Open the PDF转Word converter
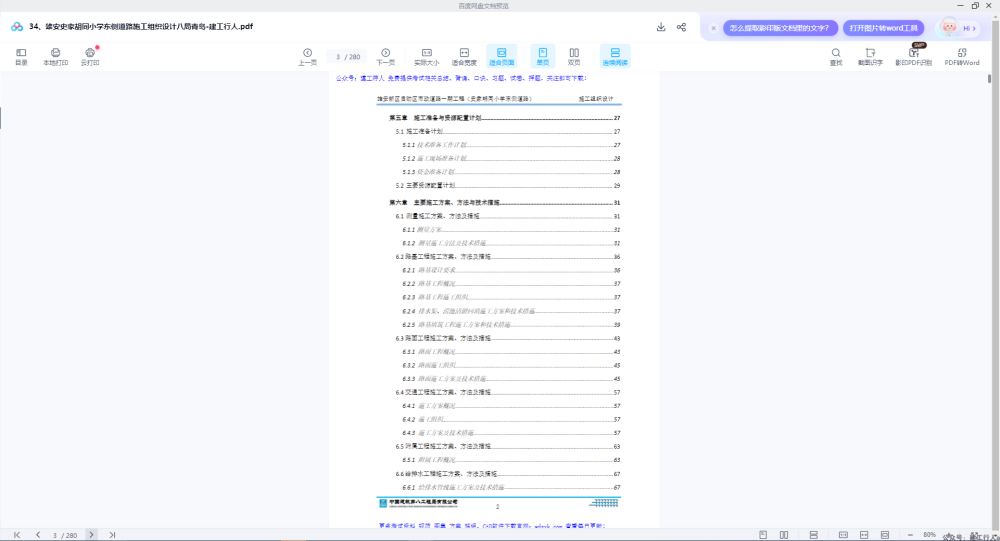Screen dimensions: 1000x541 pos(962,56)
